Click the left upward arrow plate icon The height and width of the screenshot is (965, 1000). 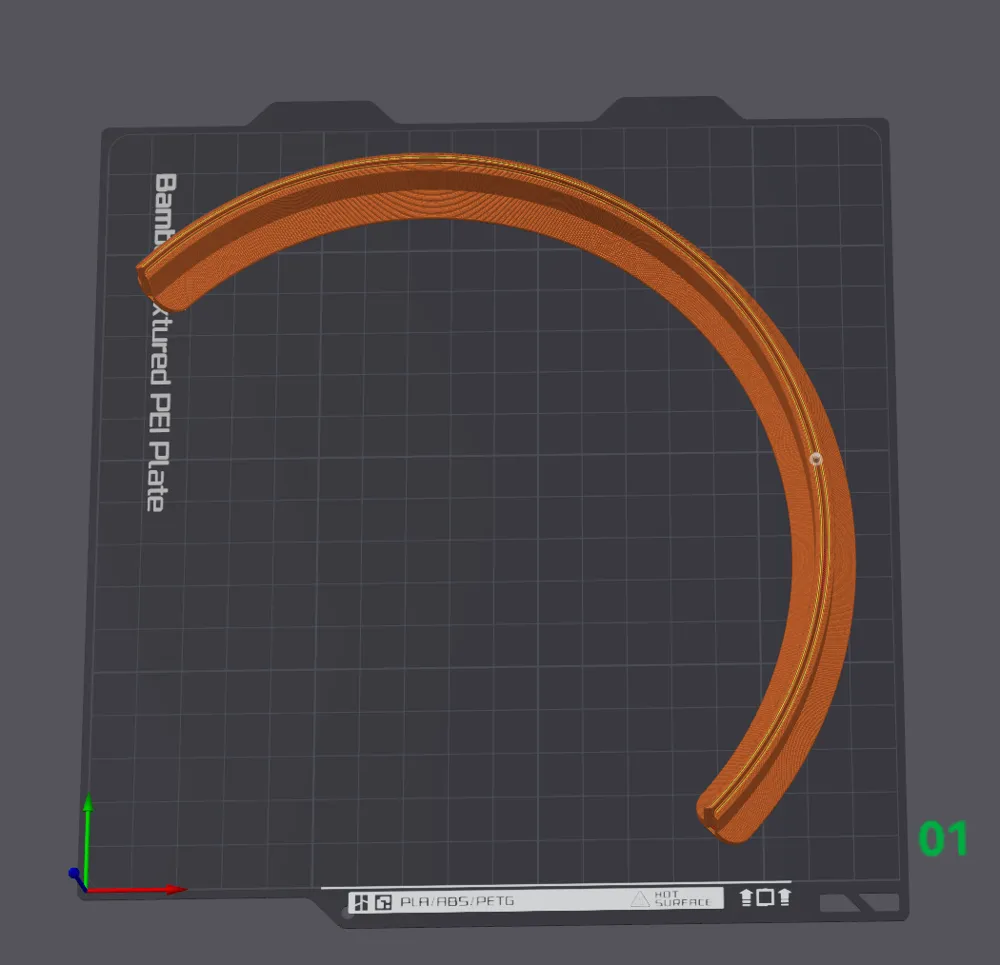tap(746, 898)
